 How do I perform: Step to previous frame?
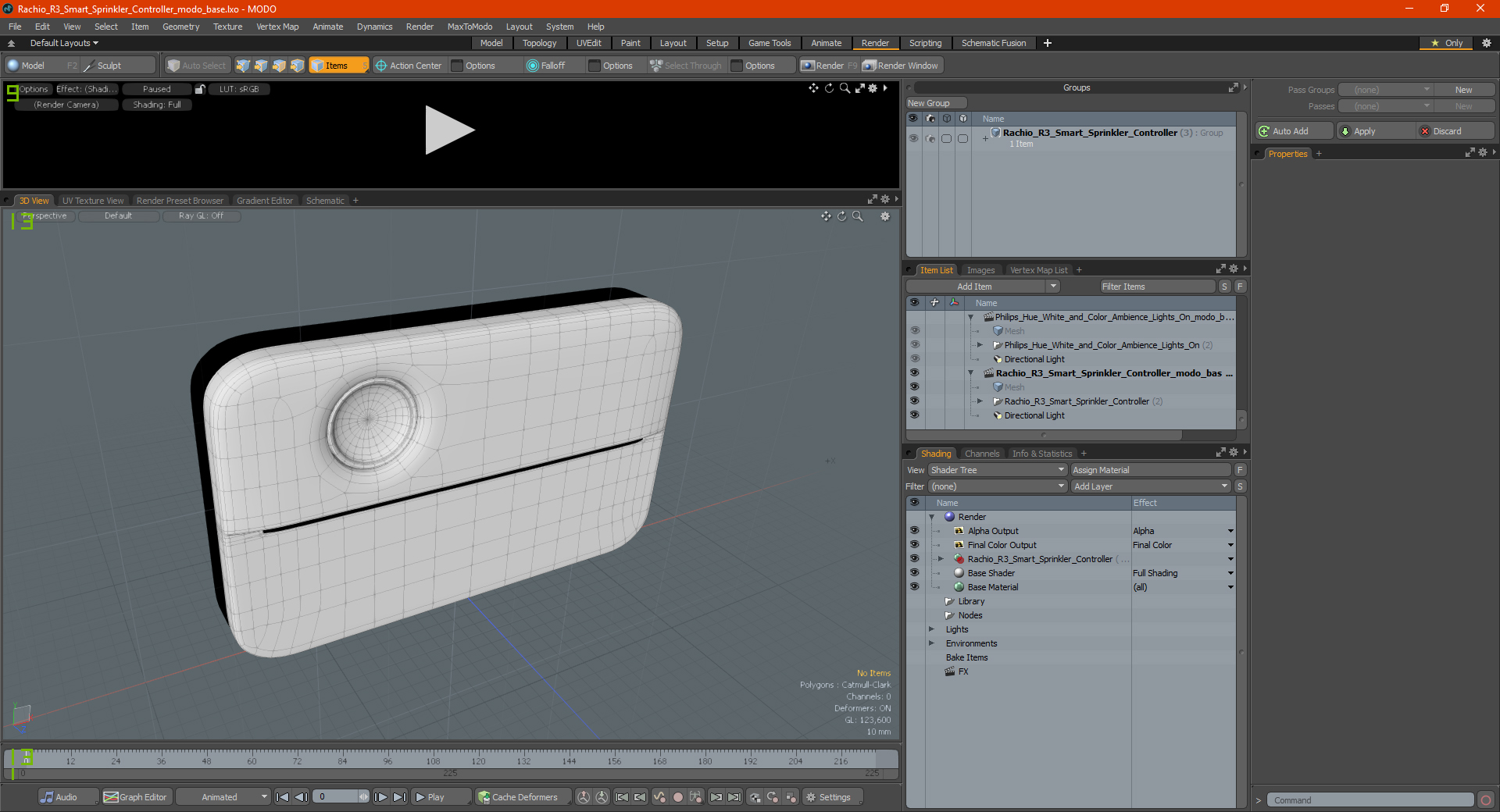pyautogui.click(x=302, y=797)
